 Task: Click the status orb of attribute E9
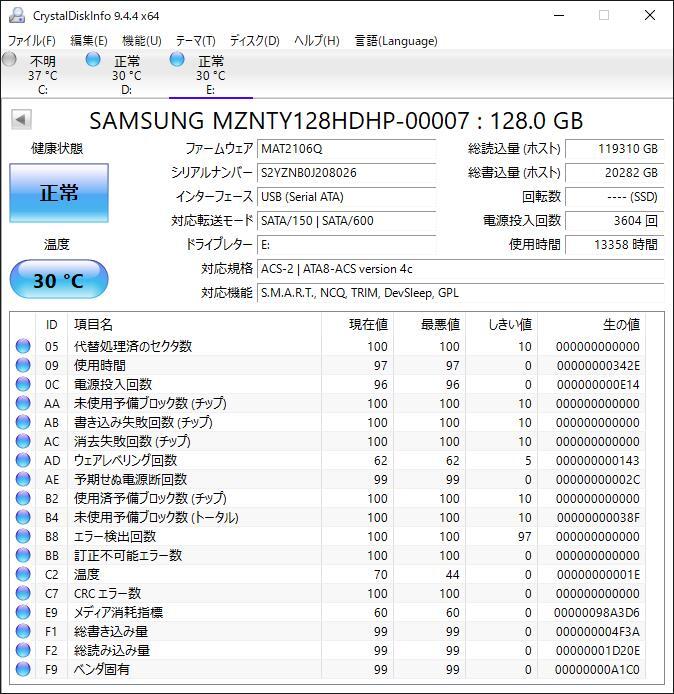[23, 612]
